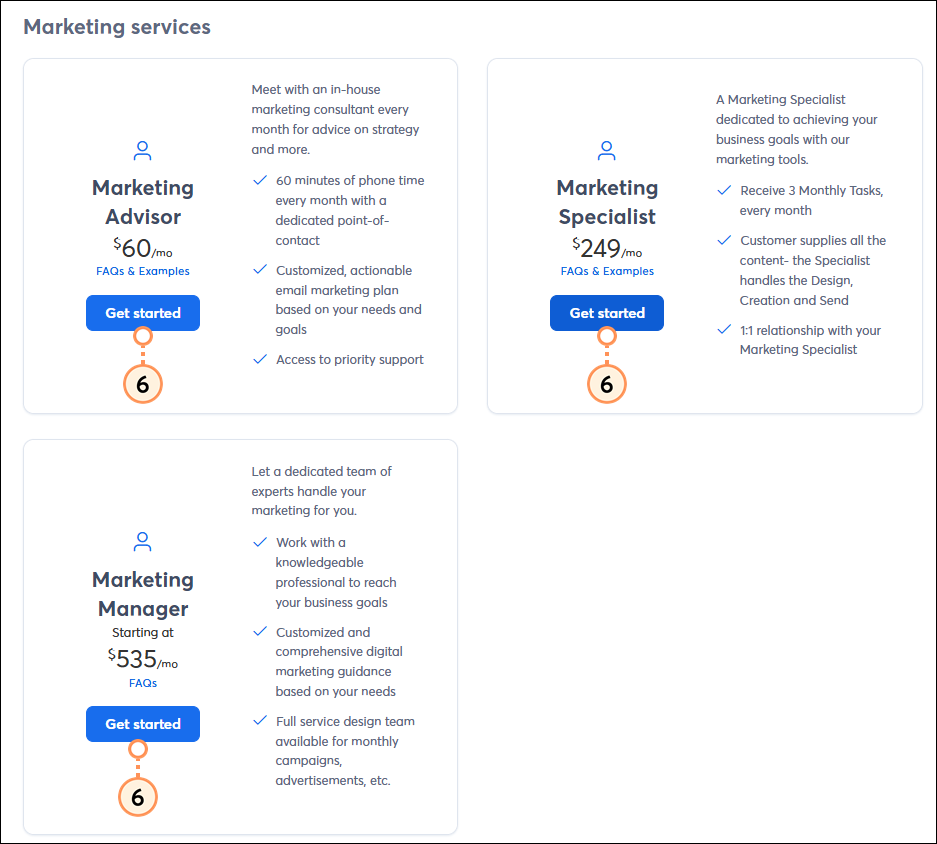Click the numbered 6 callout below Marketing Specialist
This screenshot has width=937, height=844.
(x=606, y=383)
